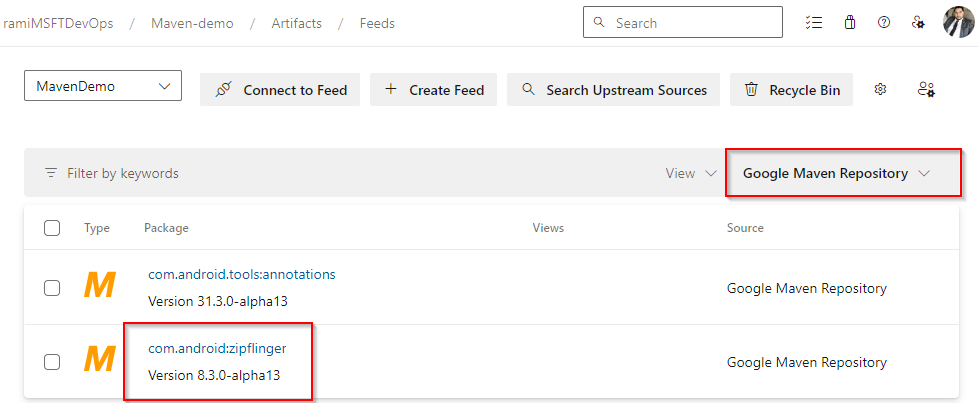The image size is (978, 403).
Task: Click Connect to Feed button
Action: [x=280, y=90]
